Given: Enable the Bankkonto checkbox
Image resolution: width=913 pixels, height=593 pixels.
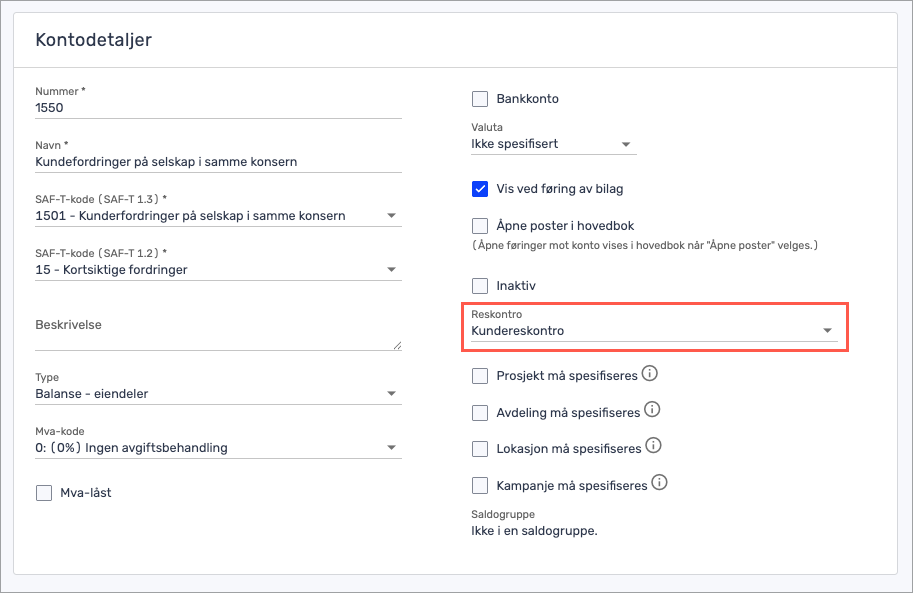Looking at the screenshot, I should coord(480,99).
